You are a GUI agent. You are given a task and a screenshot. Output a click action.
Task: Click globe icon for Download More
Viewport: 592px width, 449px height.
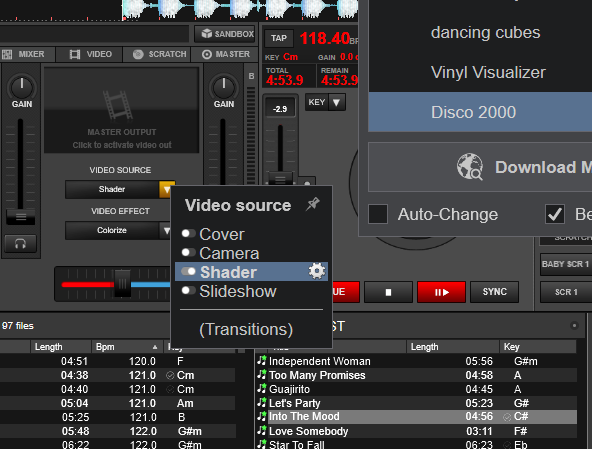tap(469, 167)
